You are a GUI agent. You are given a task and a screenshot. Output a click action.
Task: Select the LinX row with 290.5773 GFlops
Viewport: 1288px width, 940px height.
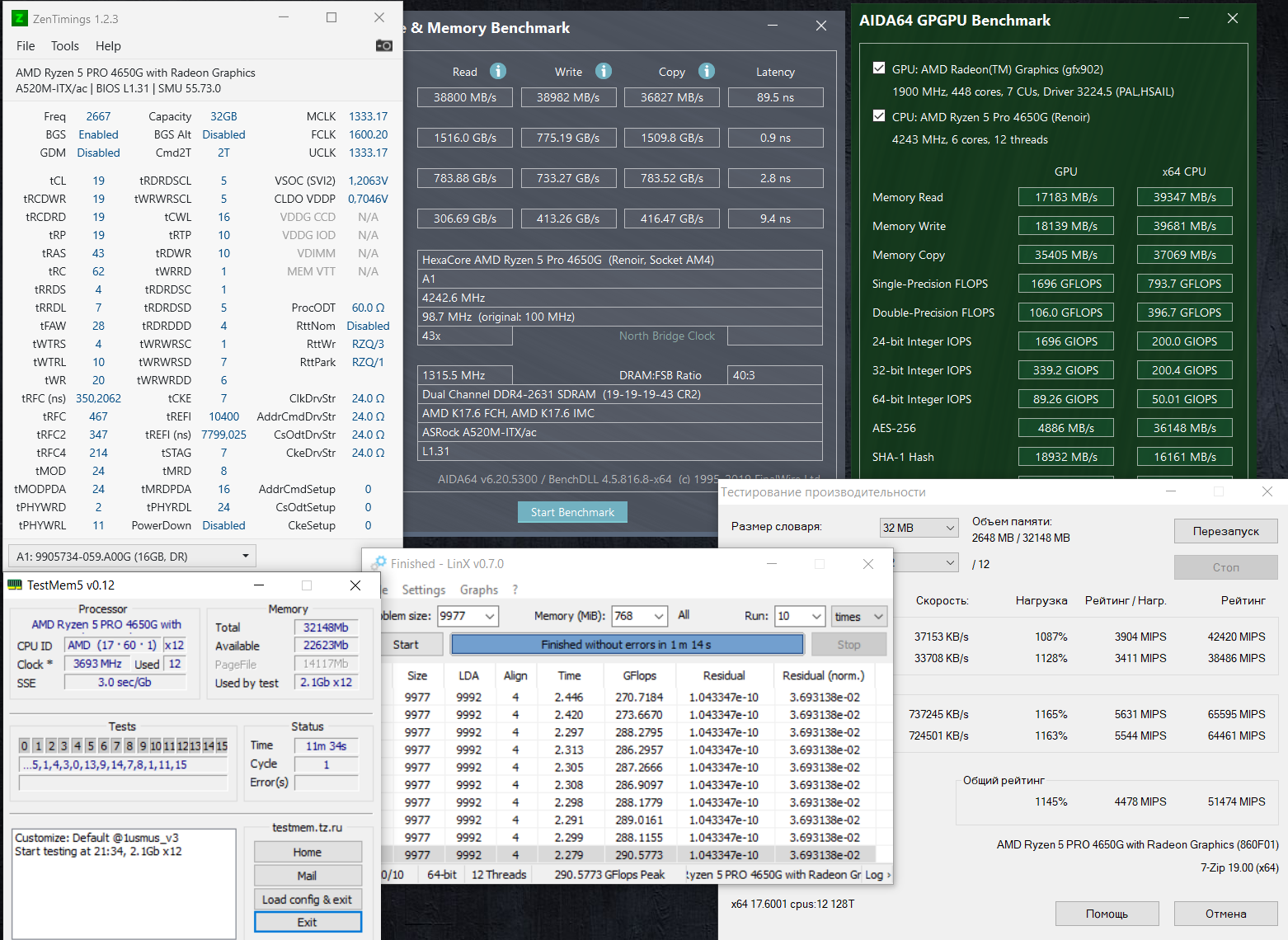pos(633,855)
